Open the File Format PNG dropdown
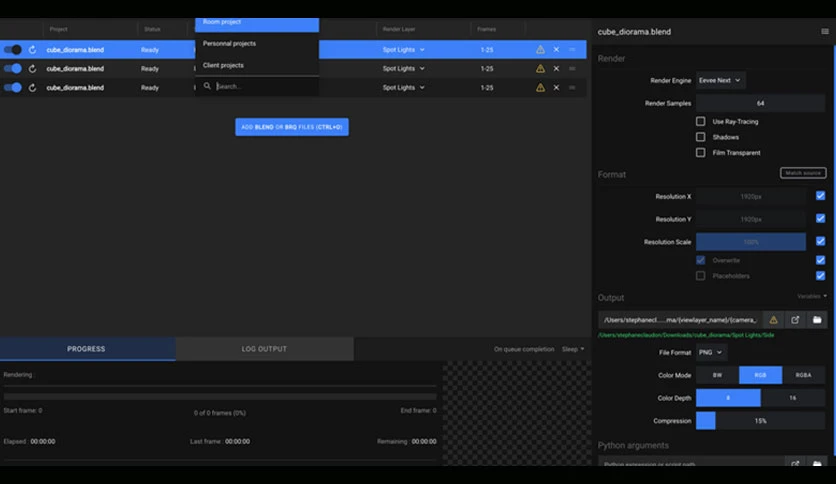 coord(711,352)
